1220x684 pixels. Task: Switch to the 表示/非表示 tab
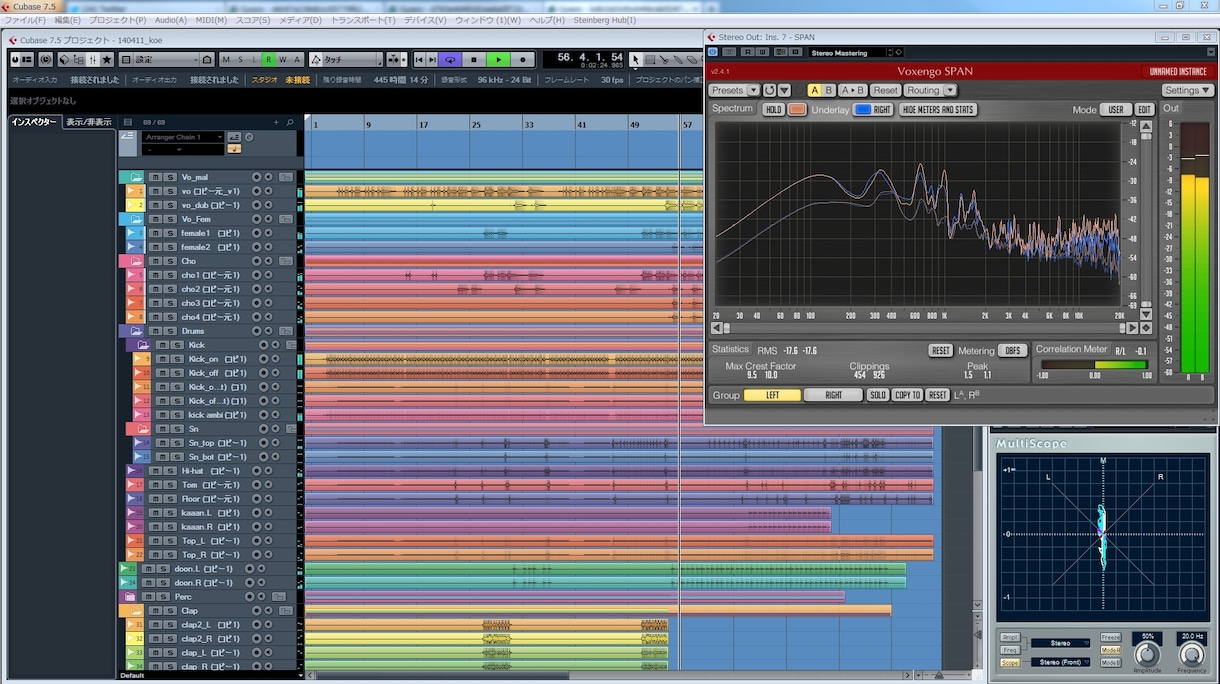[x=88, y=122]
